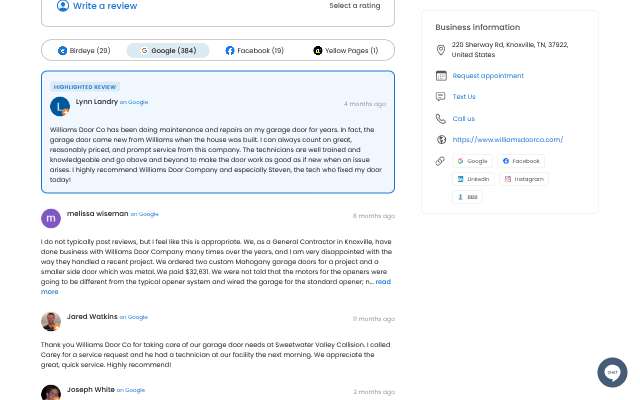Click the map pin address icon
The height and width of the screenshot is (400, 640).
coord(441,50)
